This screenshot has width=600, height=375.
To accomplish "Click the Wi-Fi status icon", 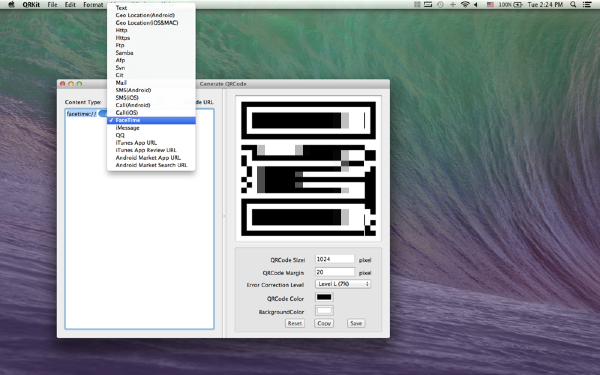I will click(x=465, y=5).
